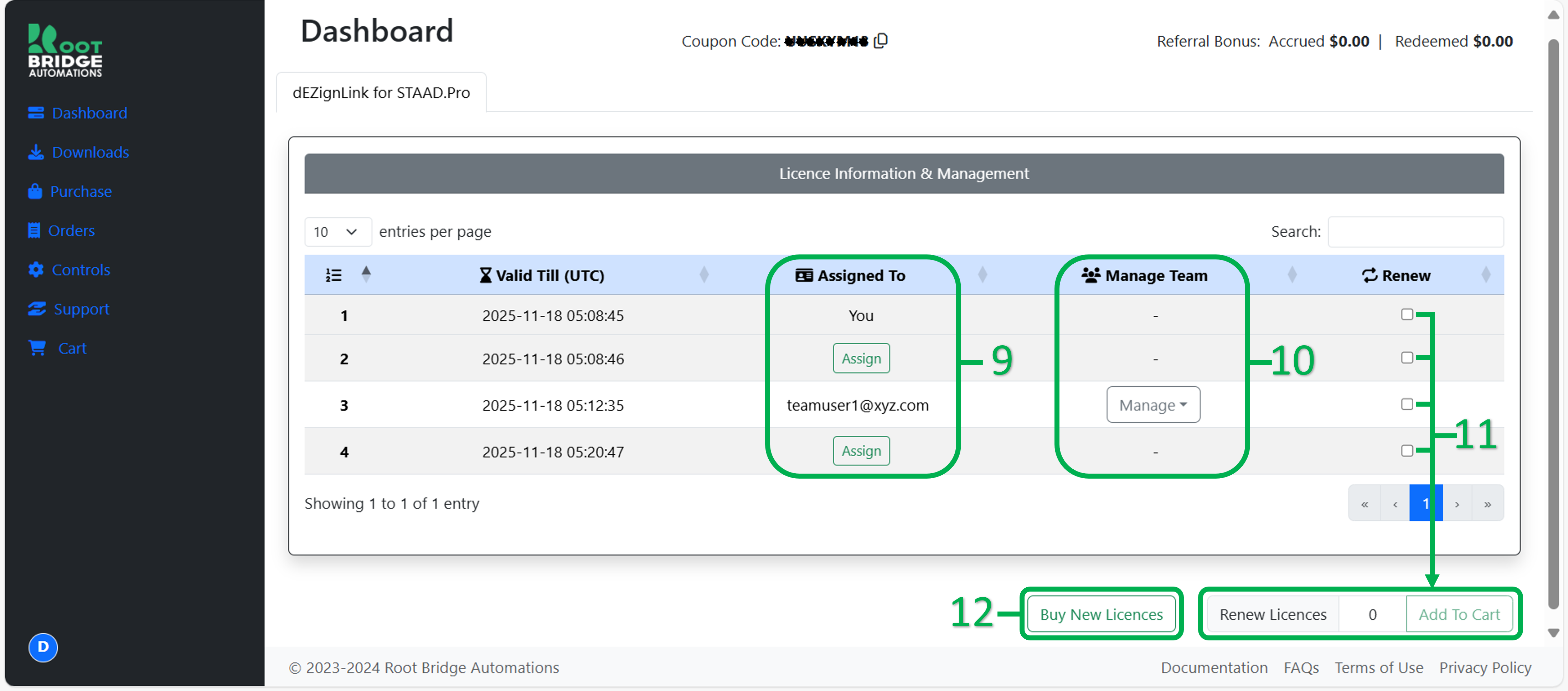Open the Support page
Viewport: 1568px width, 691px height.
click(68, 309)
